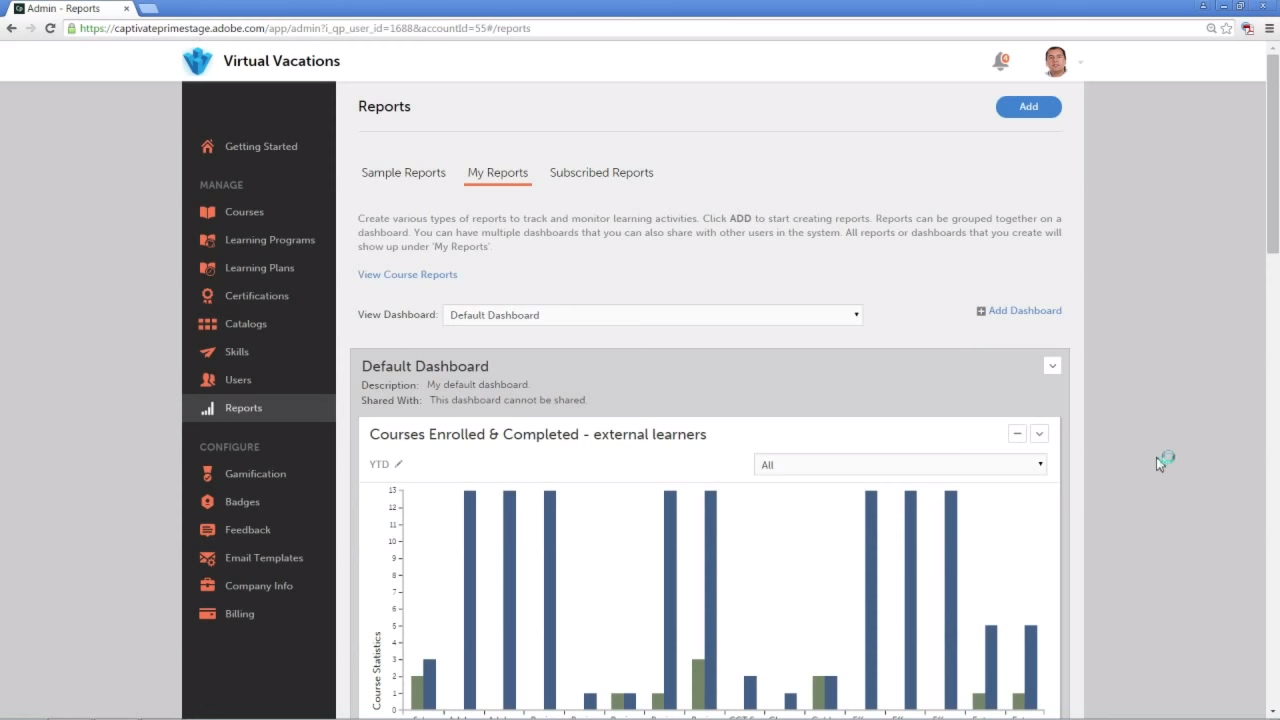The height and width of the screenshot is (720, 1280).
Task: Switch to the Subscribed Reports tab
Action: (601, 173)
